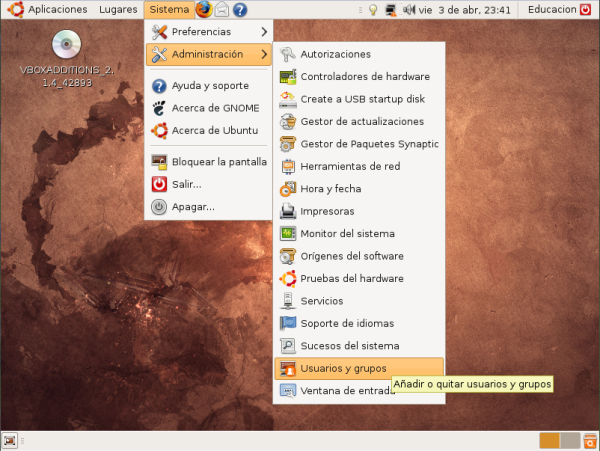This screenshot has height=451, width=600.
Task: Click the date and time clock
Action: click(466, 10)
